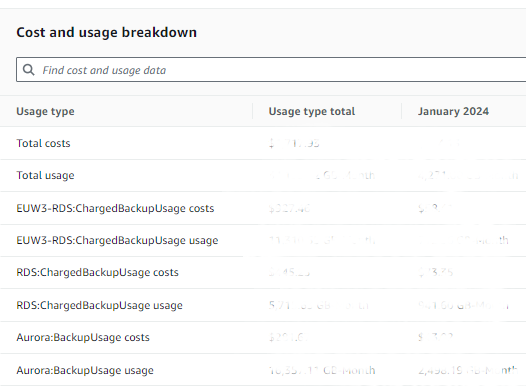
Task: Select RDS:ChargedBackupUsage usage row label
Action: pos(99,305)
